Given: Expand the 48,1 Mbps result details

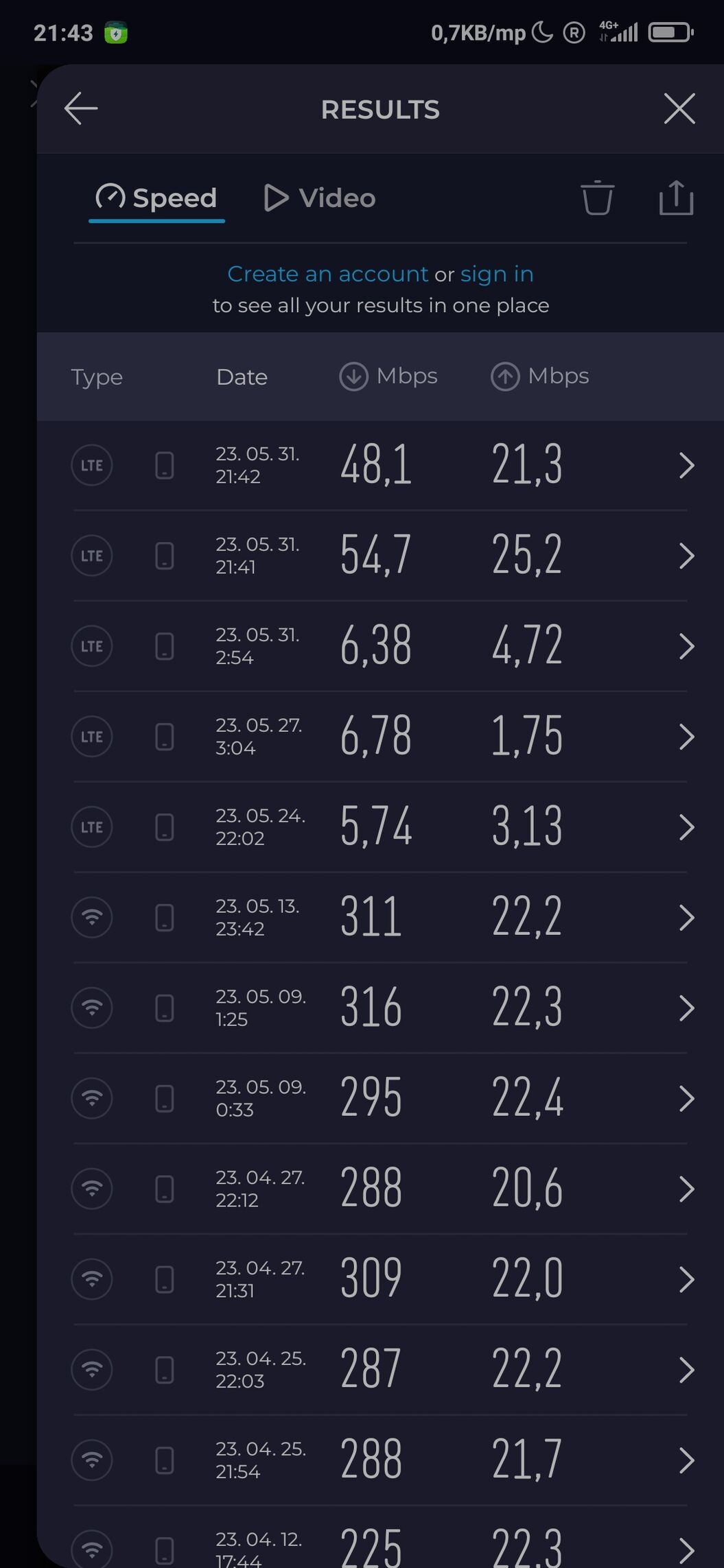Looking at the screenshot, I should (686, 465).
